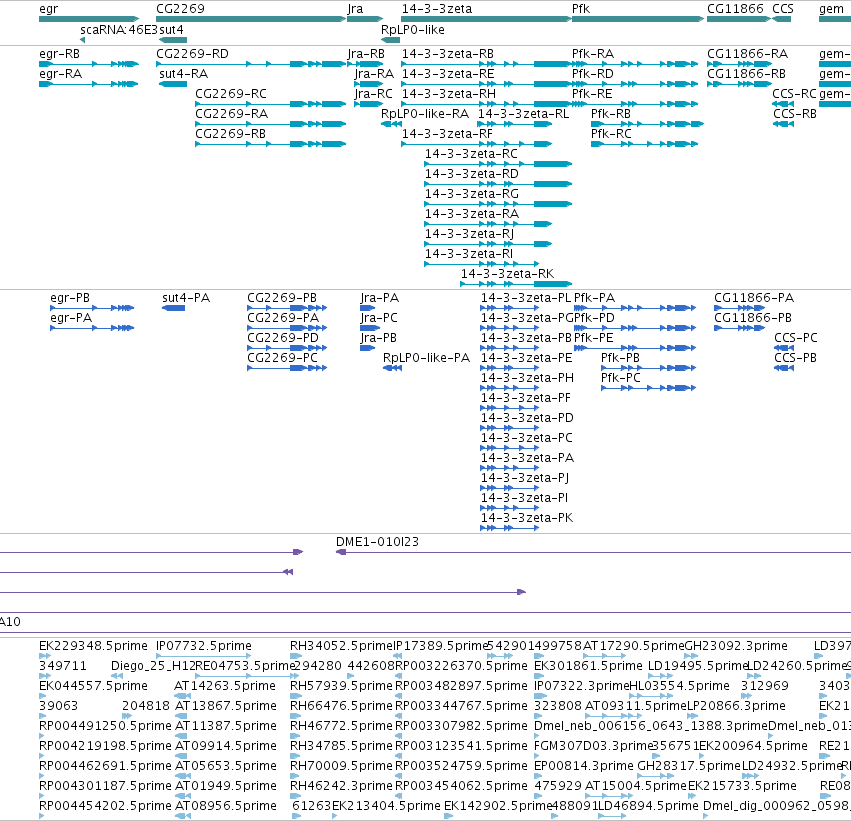This screenshot has width=851, height=821.
Task: Select CDS 14-3-3zeta-PL
Action: coord(510,308)
